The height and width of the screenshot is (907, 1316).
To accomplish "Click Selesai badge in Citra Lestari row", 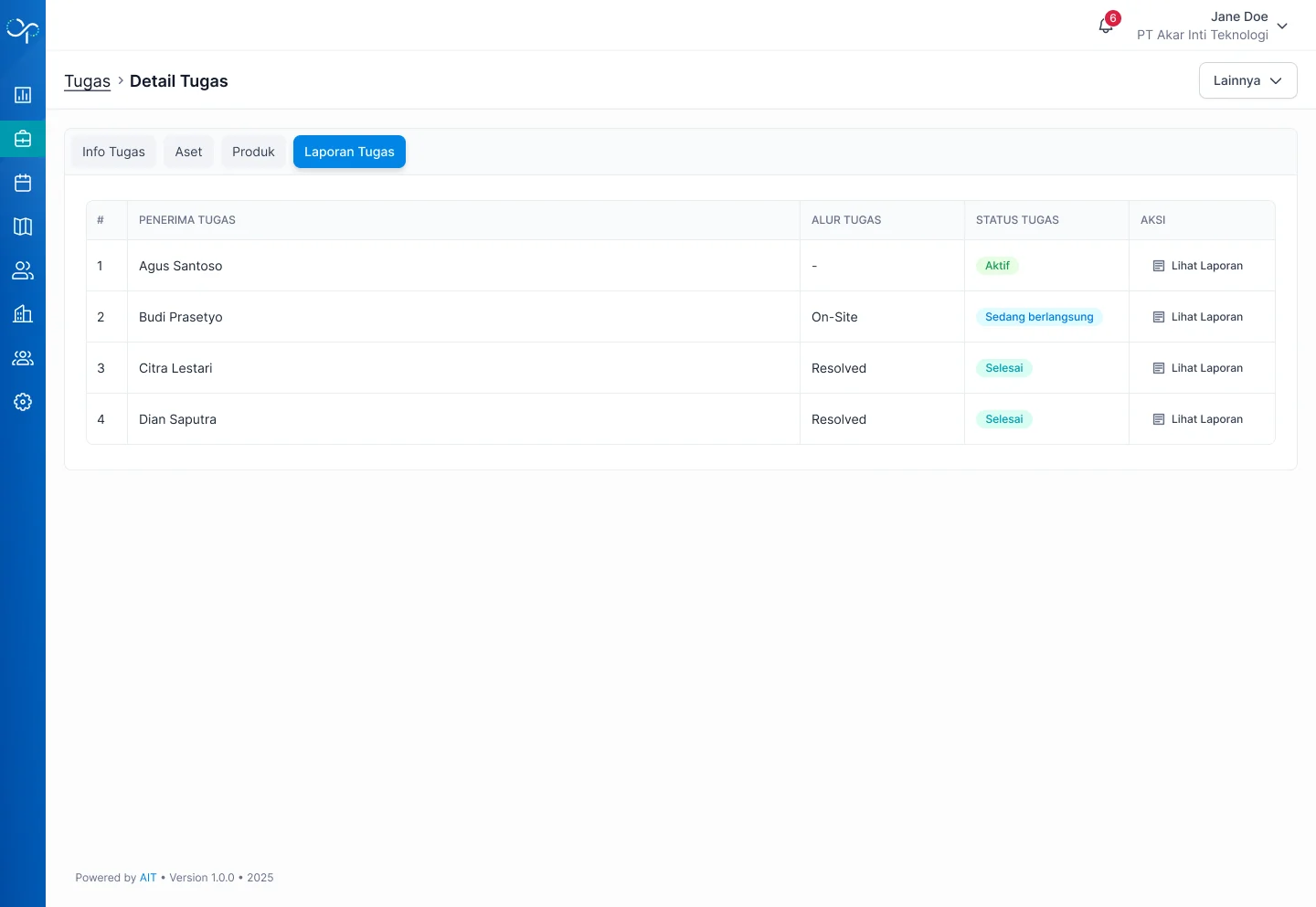I will click(x=1003, y=368).
